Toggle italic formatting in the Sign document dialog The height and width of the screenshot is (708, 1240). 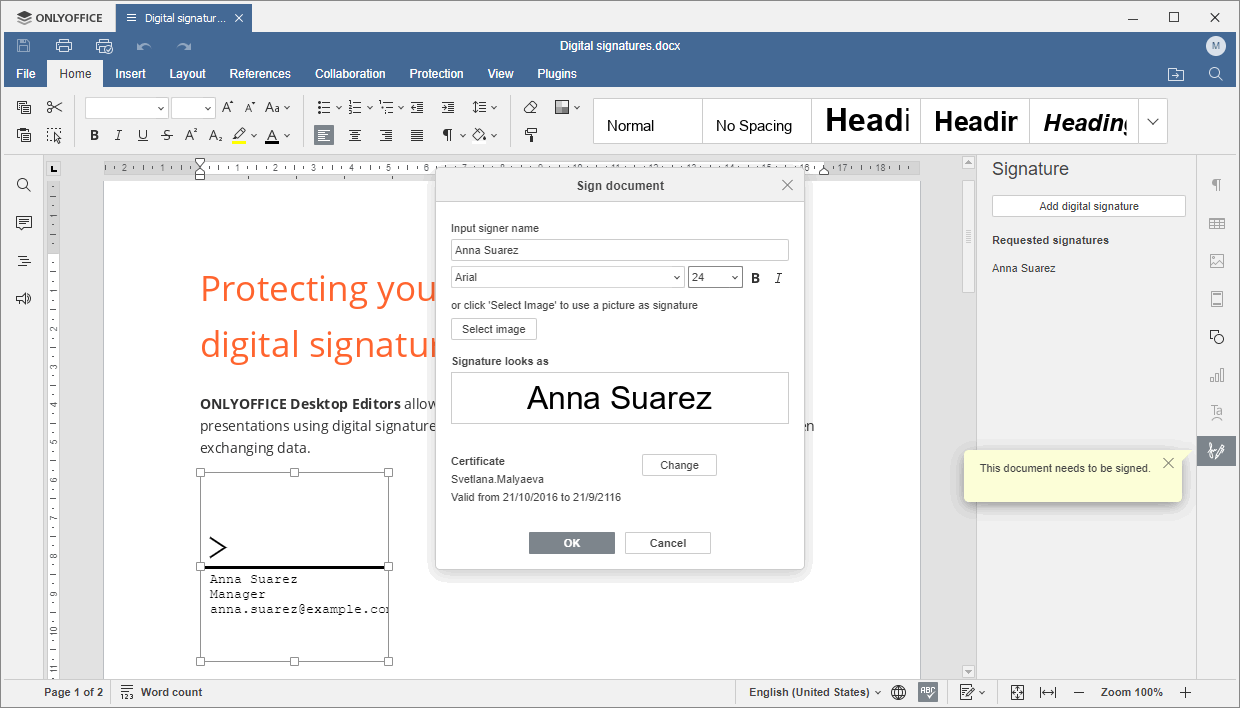[778, 278]
